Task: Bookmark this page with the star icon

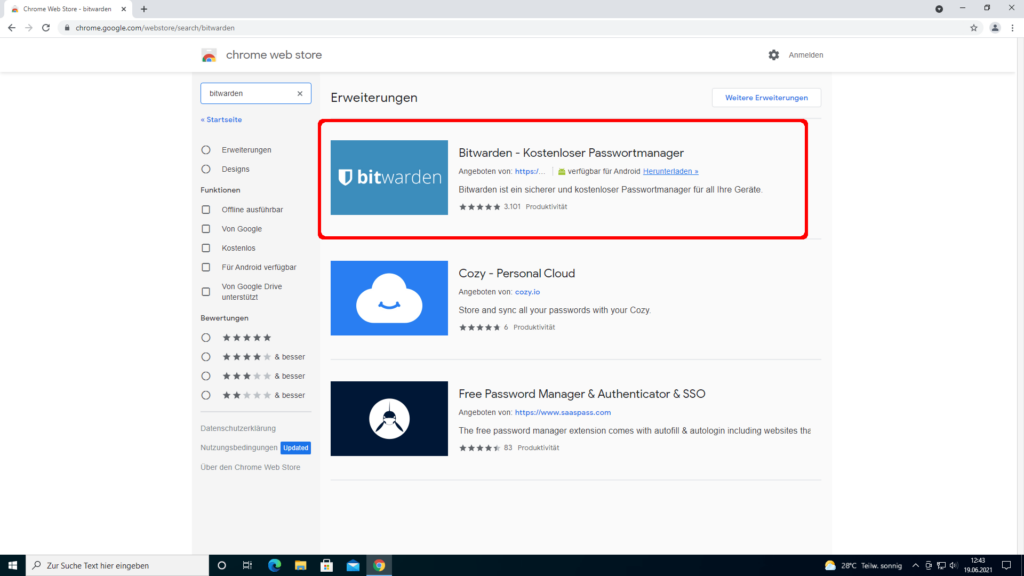Action: click(x=974, y=27)
